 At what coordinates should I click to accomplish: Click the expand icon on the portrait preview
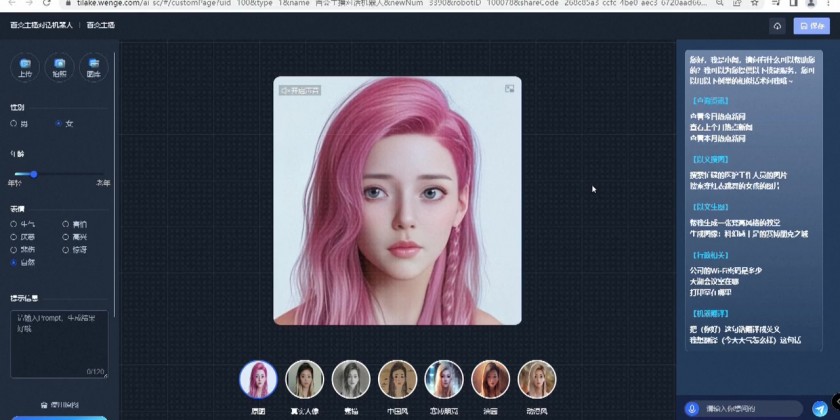509,89
